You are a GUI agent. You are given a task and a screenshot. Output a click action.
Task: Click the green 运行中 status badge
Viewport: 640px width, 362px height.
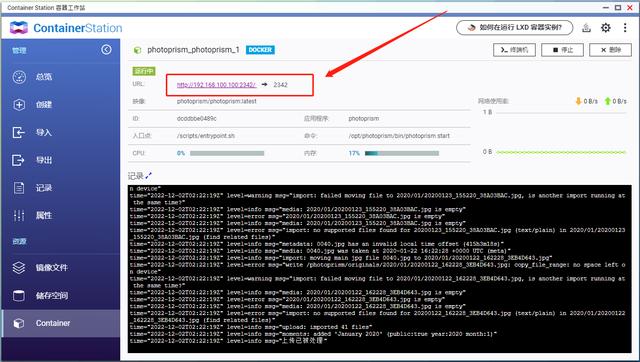144,71
